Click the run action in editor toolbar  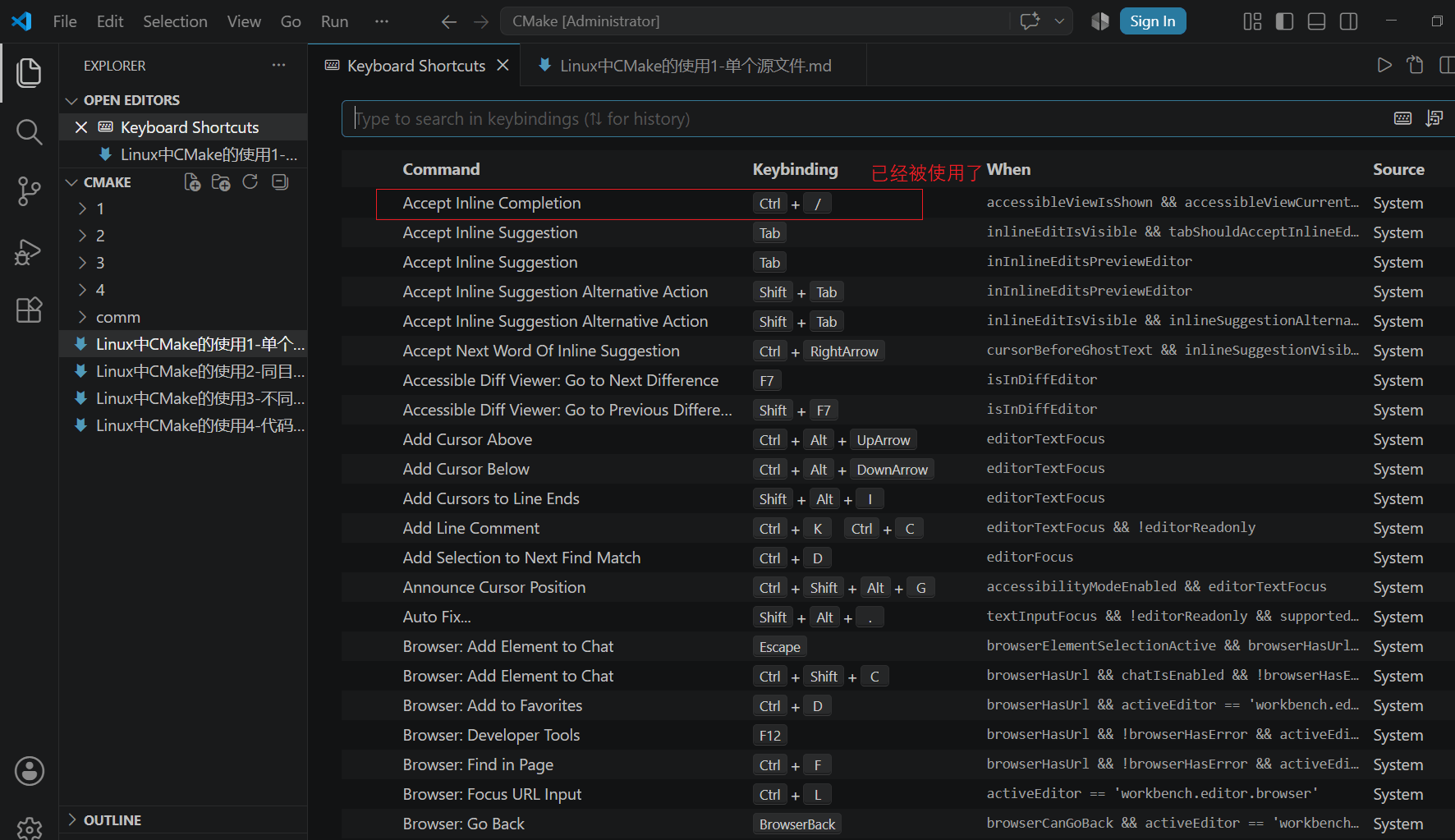click(1384, 65)
